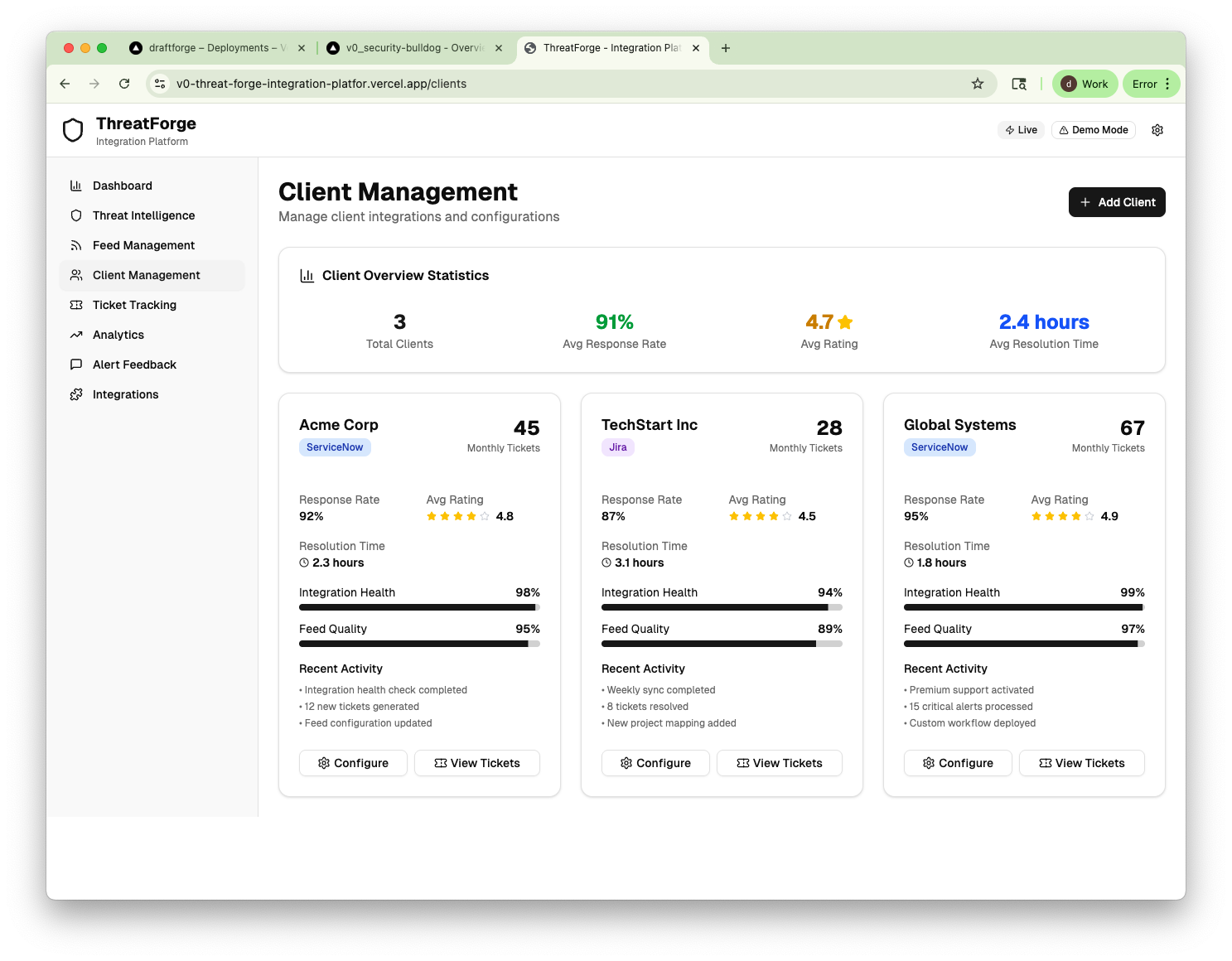
Task: Open a new browser tab
Action: [726, 48]
